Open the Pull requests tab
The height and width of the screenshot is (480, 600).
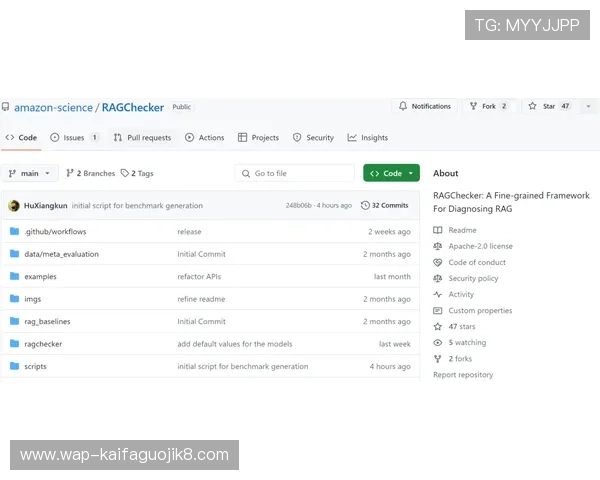coord(142,137)
